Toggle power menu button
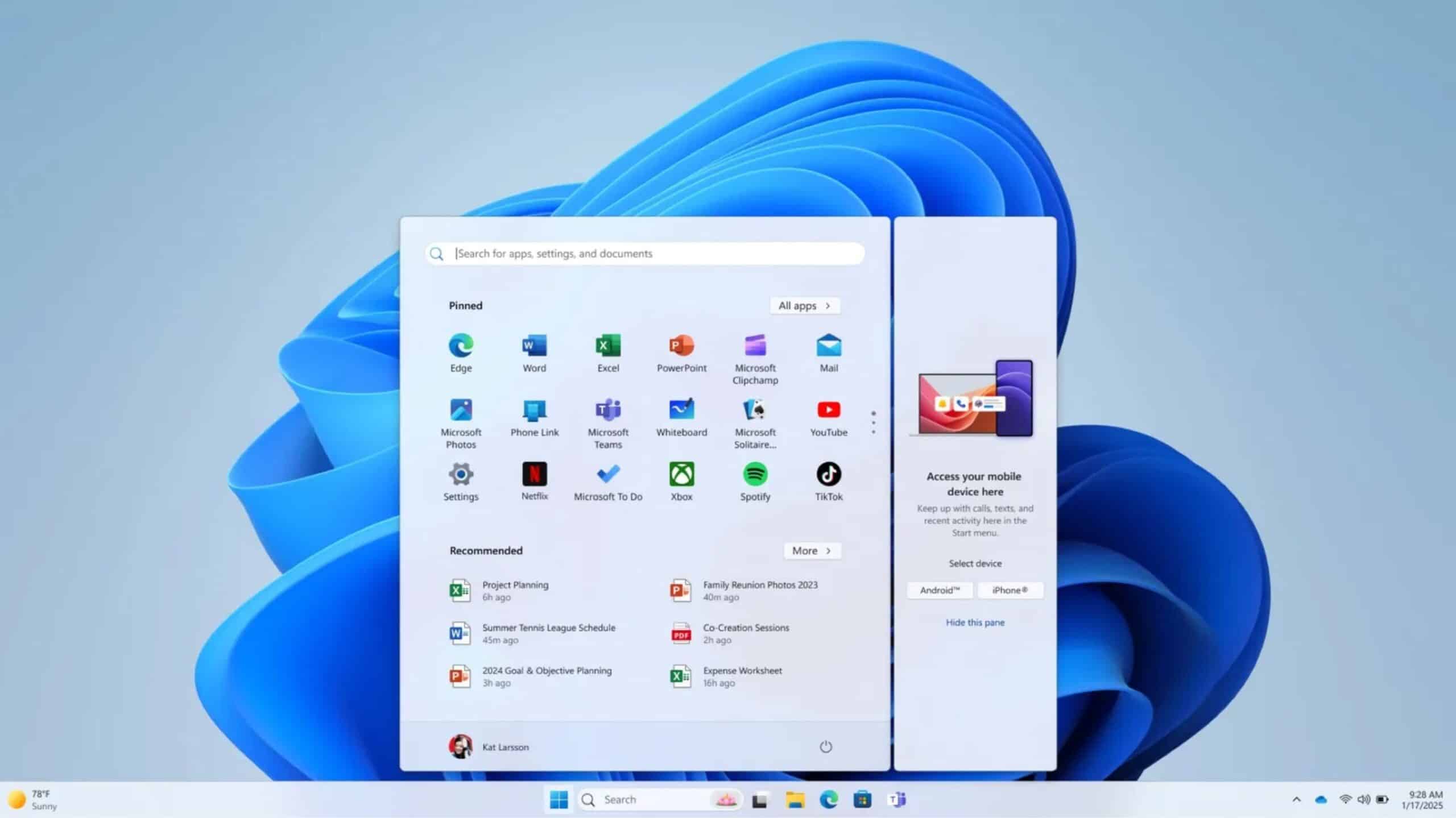1456x818 pixels. pyautogui.click(x=826, y=746)
